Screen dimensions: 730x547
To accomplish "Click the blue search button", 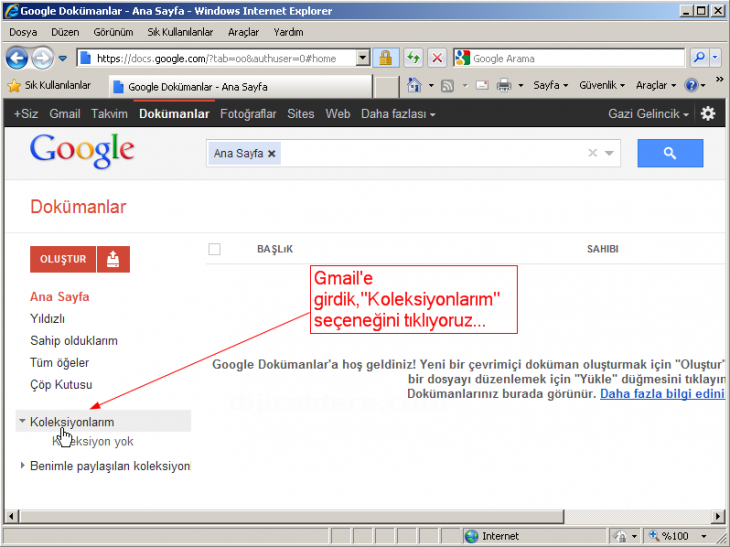I will pos(670,153).
